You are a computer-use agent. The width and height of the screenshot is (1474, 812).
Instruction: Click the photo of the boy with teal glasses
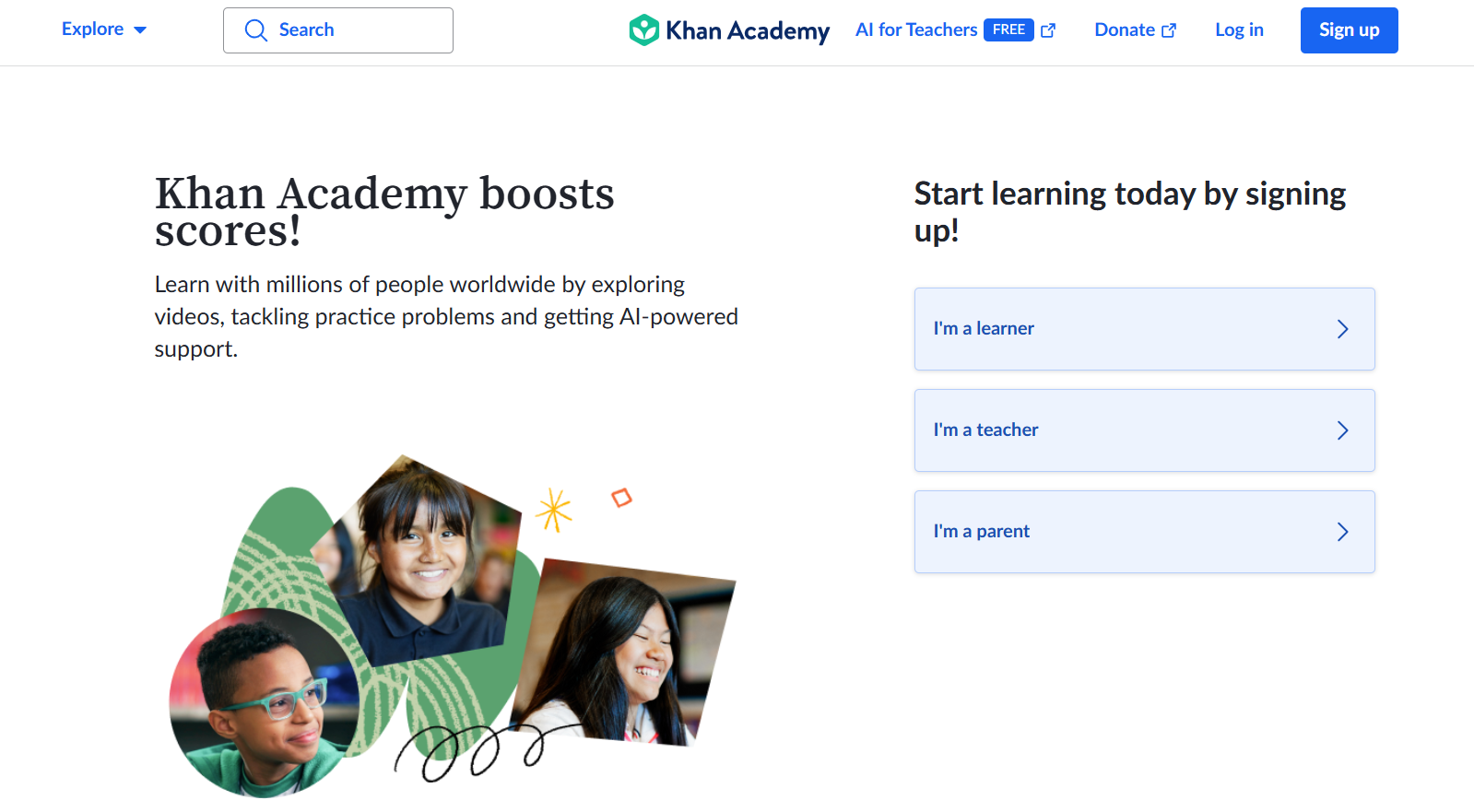(x=265, y=702)
